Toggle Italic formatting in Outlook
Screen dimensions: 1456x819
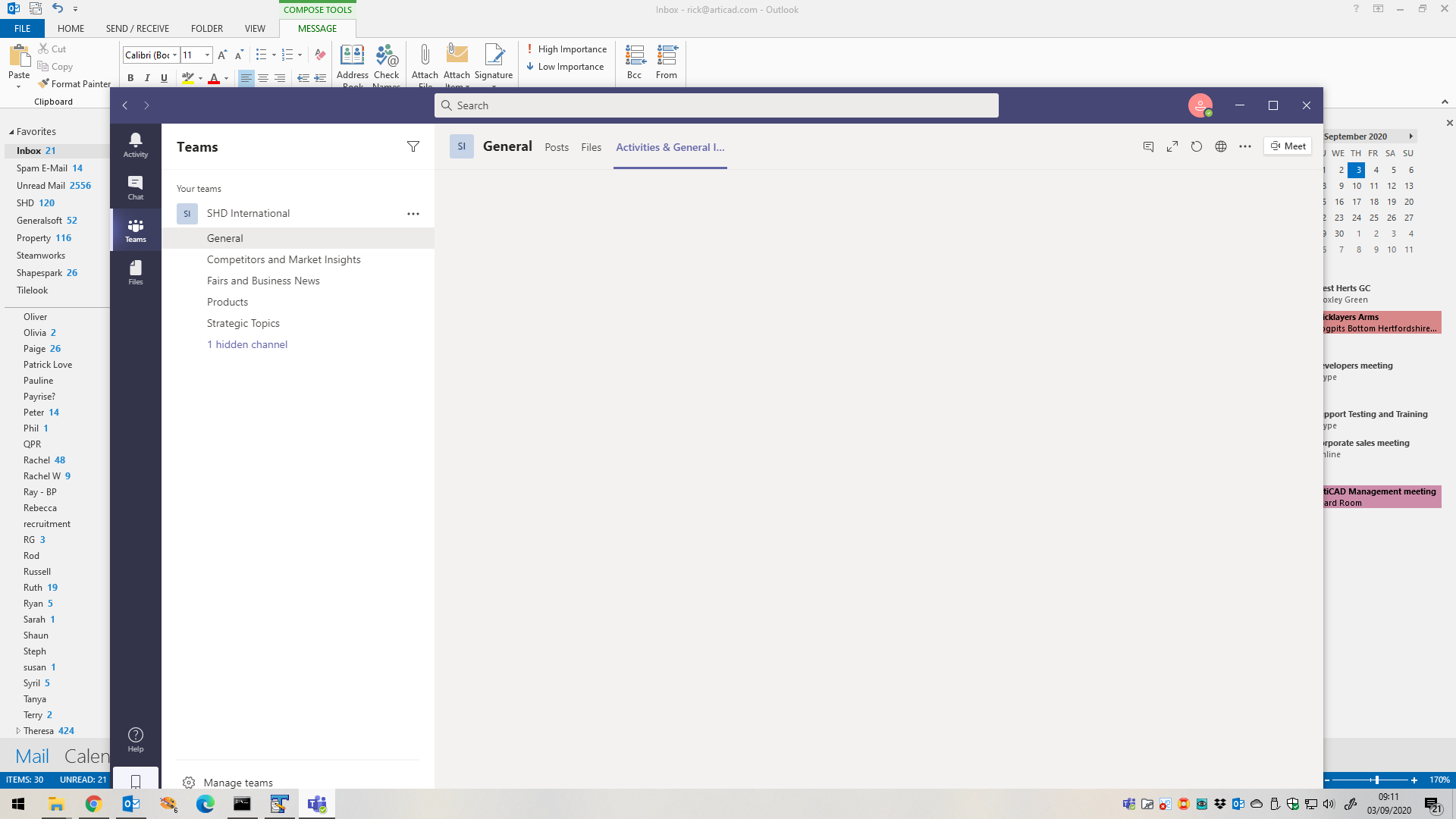coord(147,78)
